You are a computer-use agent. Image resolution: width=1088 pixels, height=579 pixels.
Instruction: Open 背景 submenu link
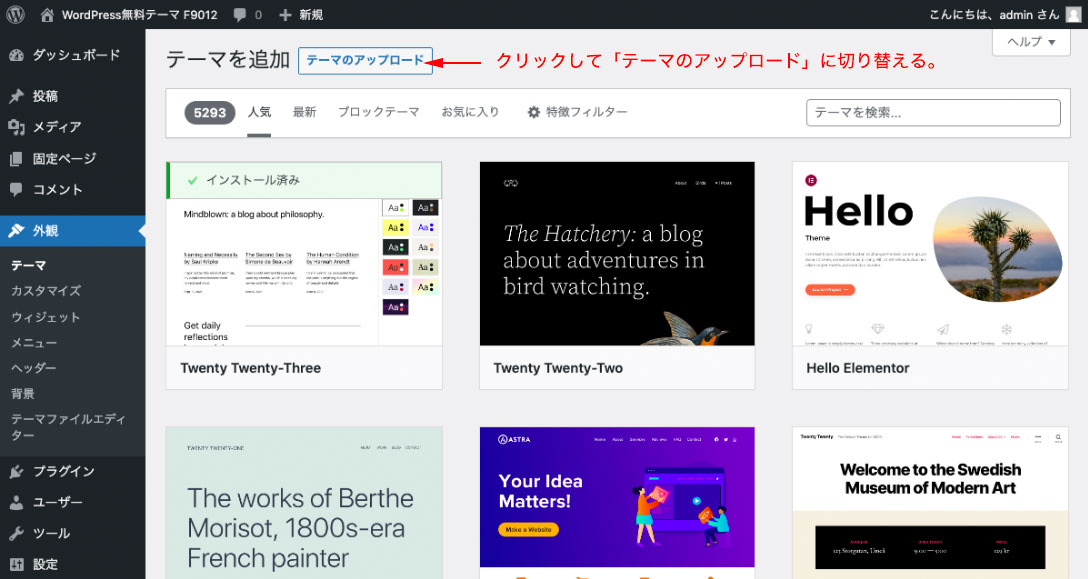click(23, 394)
